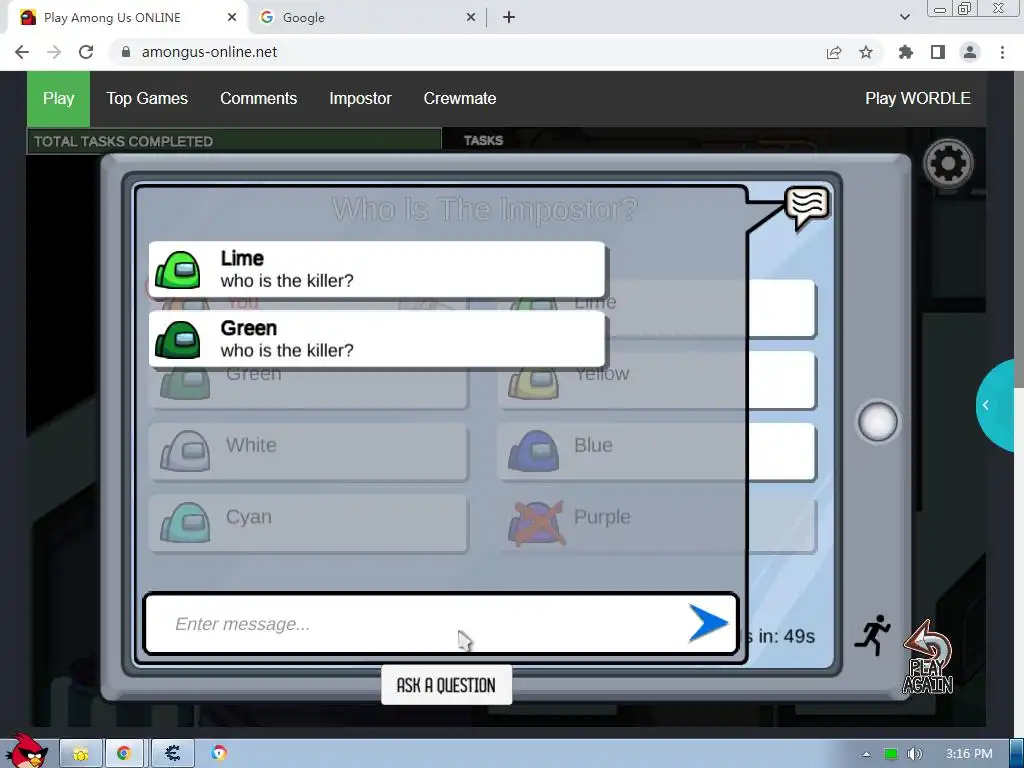Toggle the chat speech bubble icon

[807, 207]
